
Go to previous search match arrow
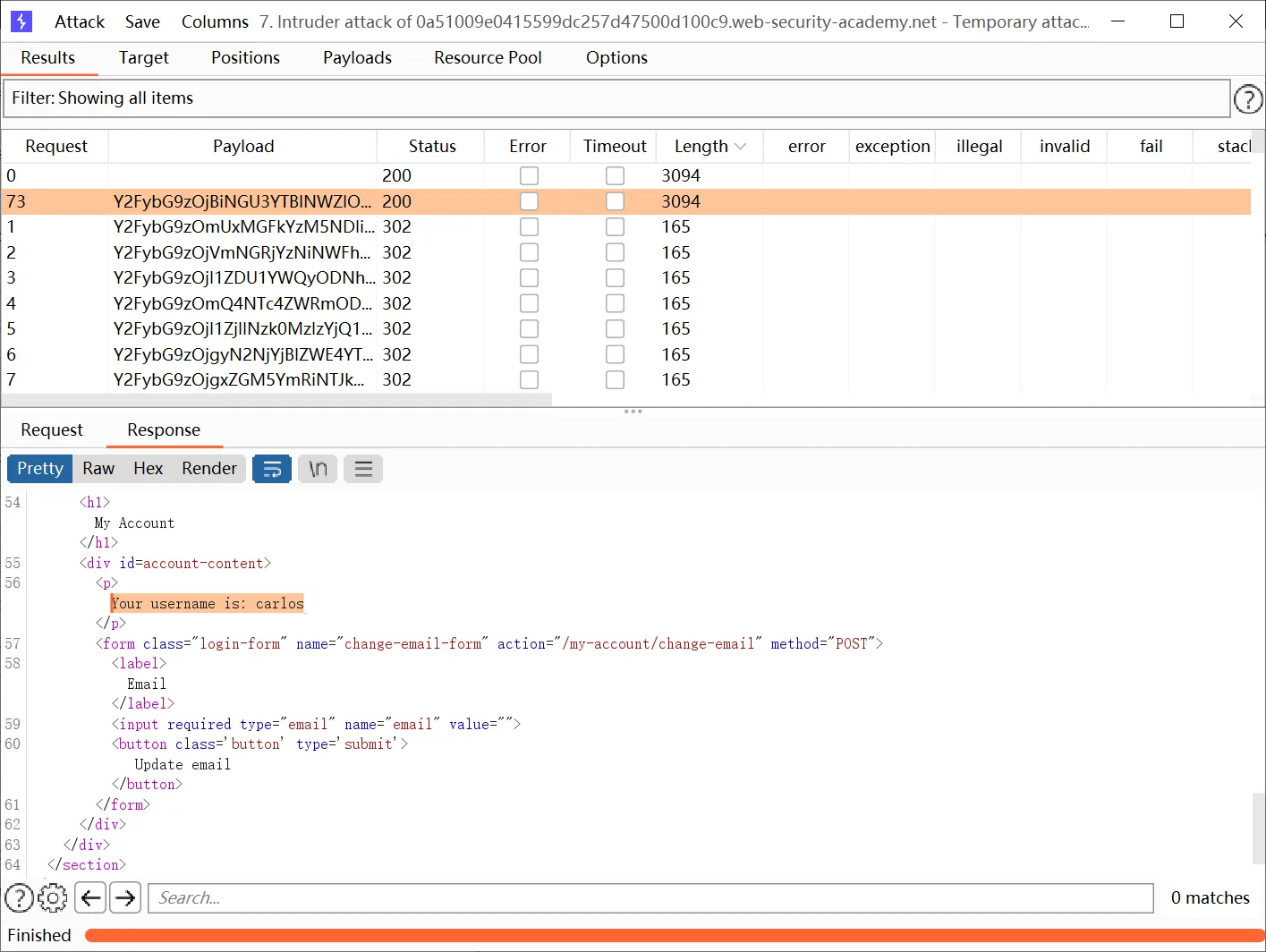coord(90,897)
